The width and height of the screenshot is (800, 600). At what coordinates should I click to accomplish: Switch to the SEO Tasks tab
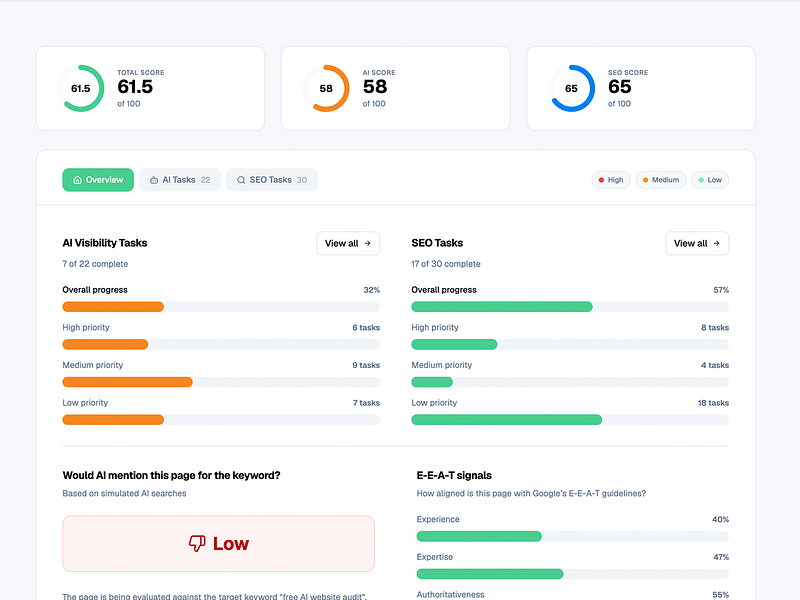[271, 180]
